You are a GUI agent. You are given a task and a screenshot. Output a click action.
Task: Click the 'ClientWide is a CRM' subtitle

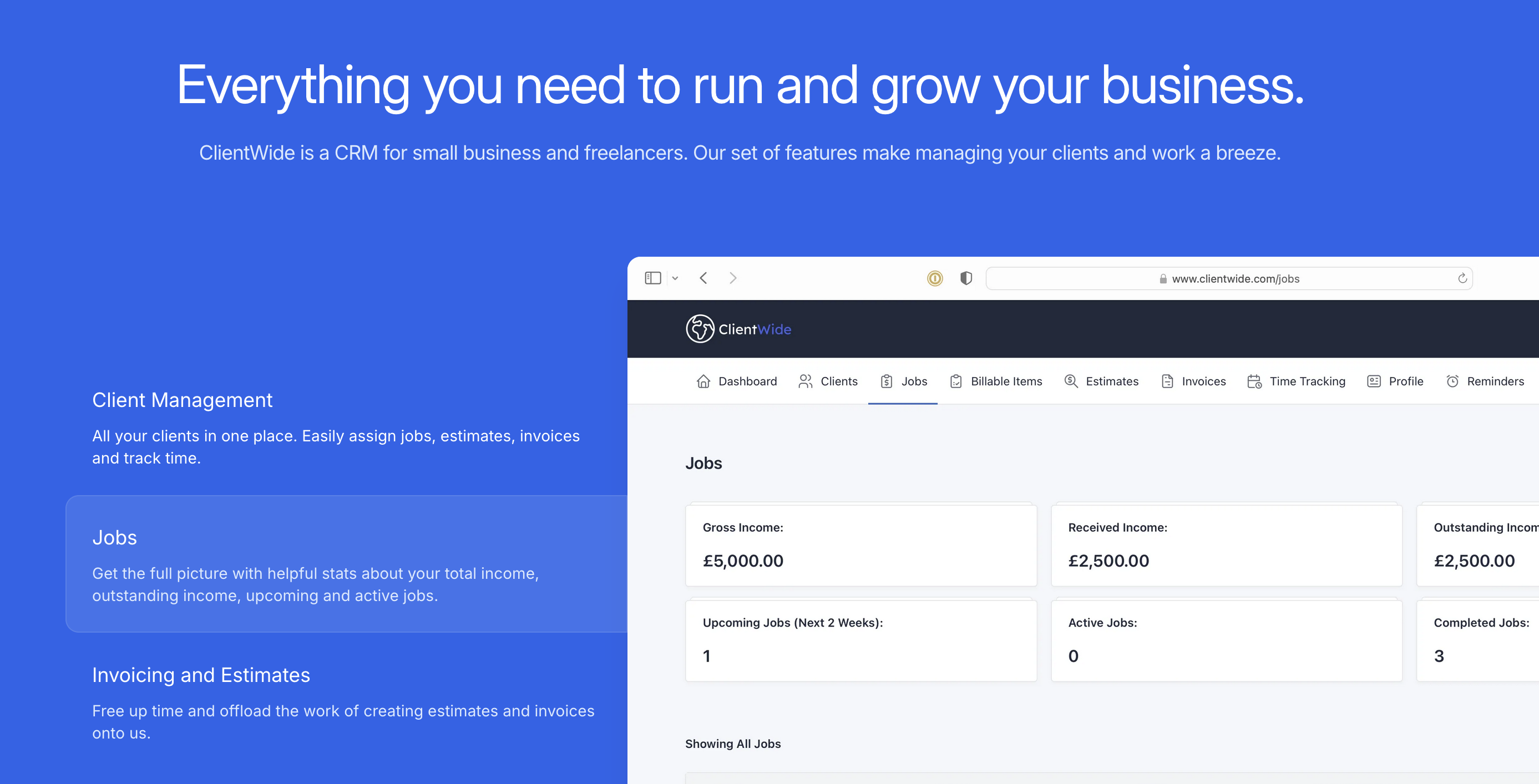click(x=740, y=154)
